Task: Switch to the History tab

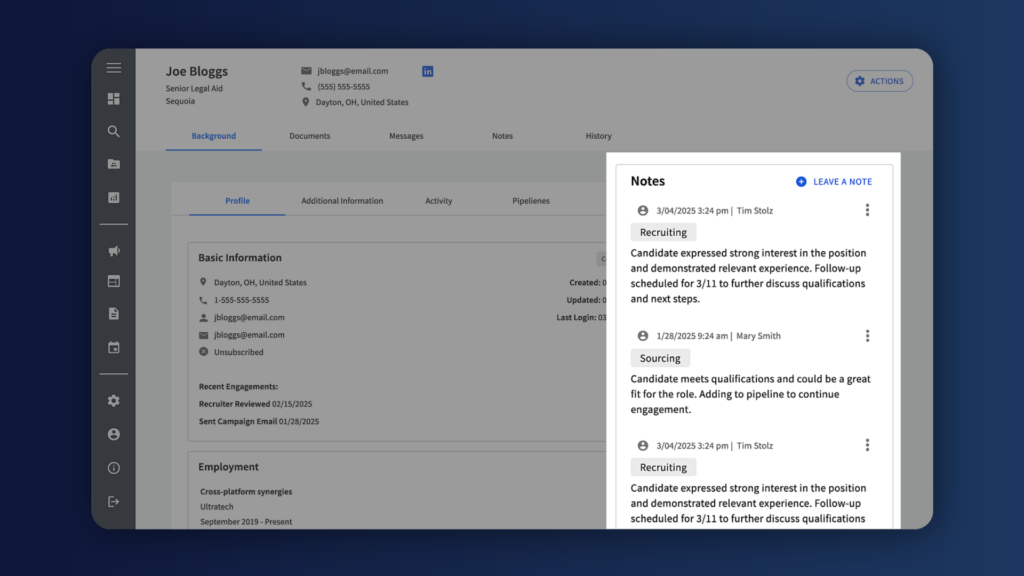Action: [x=598, y=136]
